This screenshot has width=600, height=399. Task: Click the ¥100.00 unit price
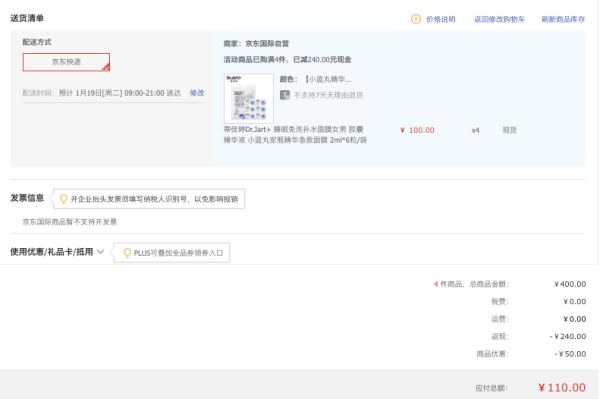417,130
